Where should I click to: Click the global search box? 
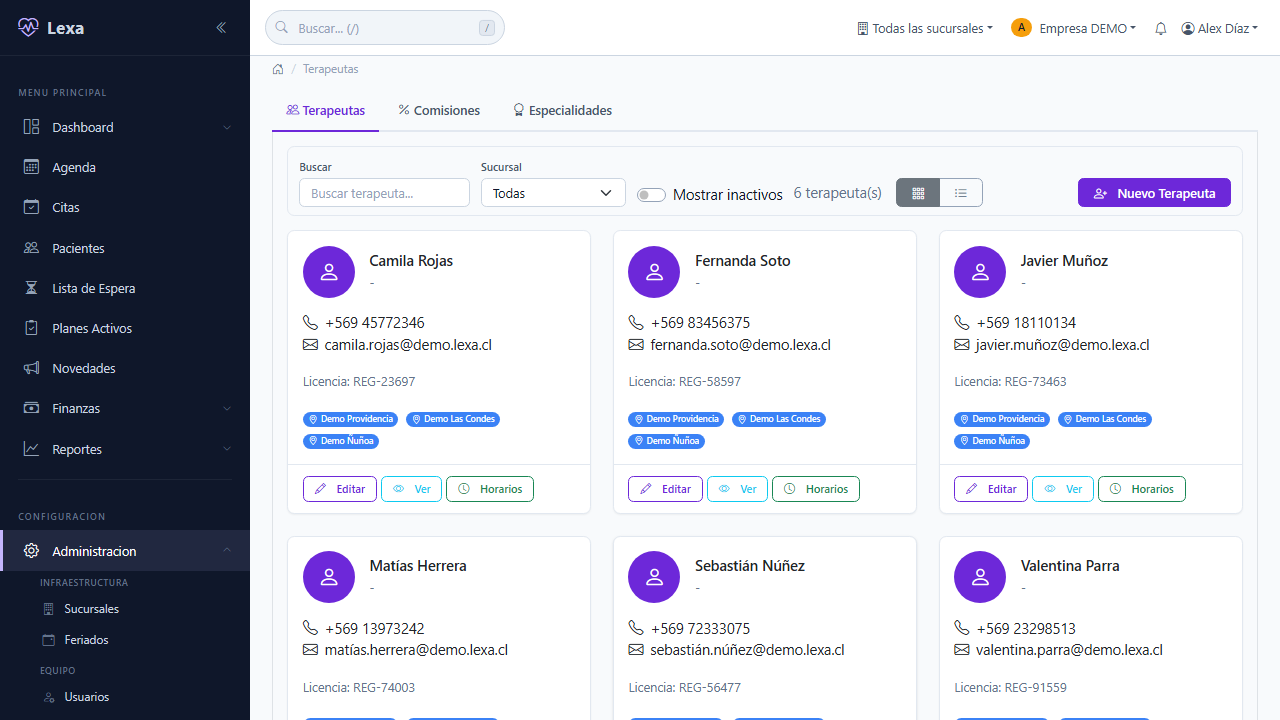click(x=385, y=28)
